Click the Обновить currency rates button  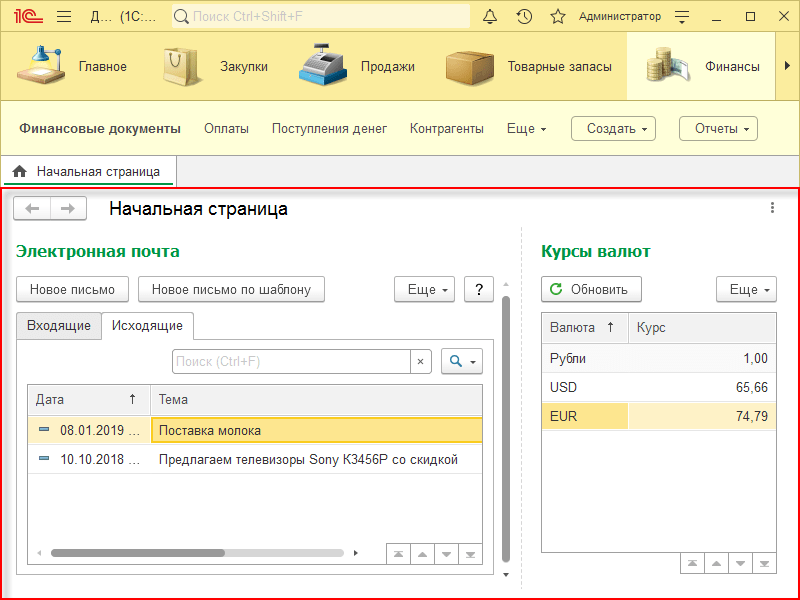coord(591,289)
